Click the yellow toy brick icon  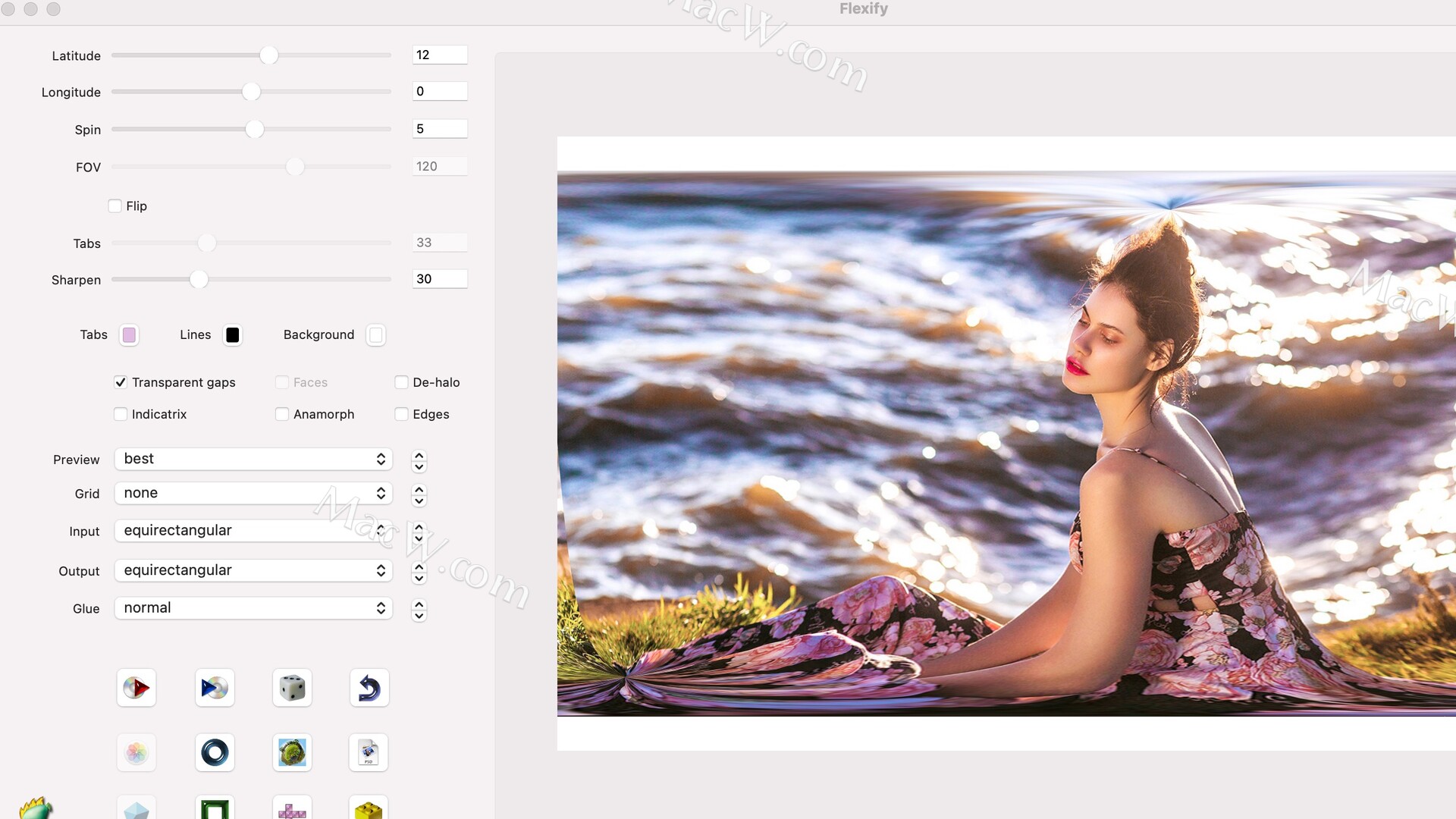coord(369,808)
